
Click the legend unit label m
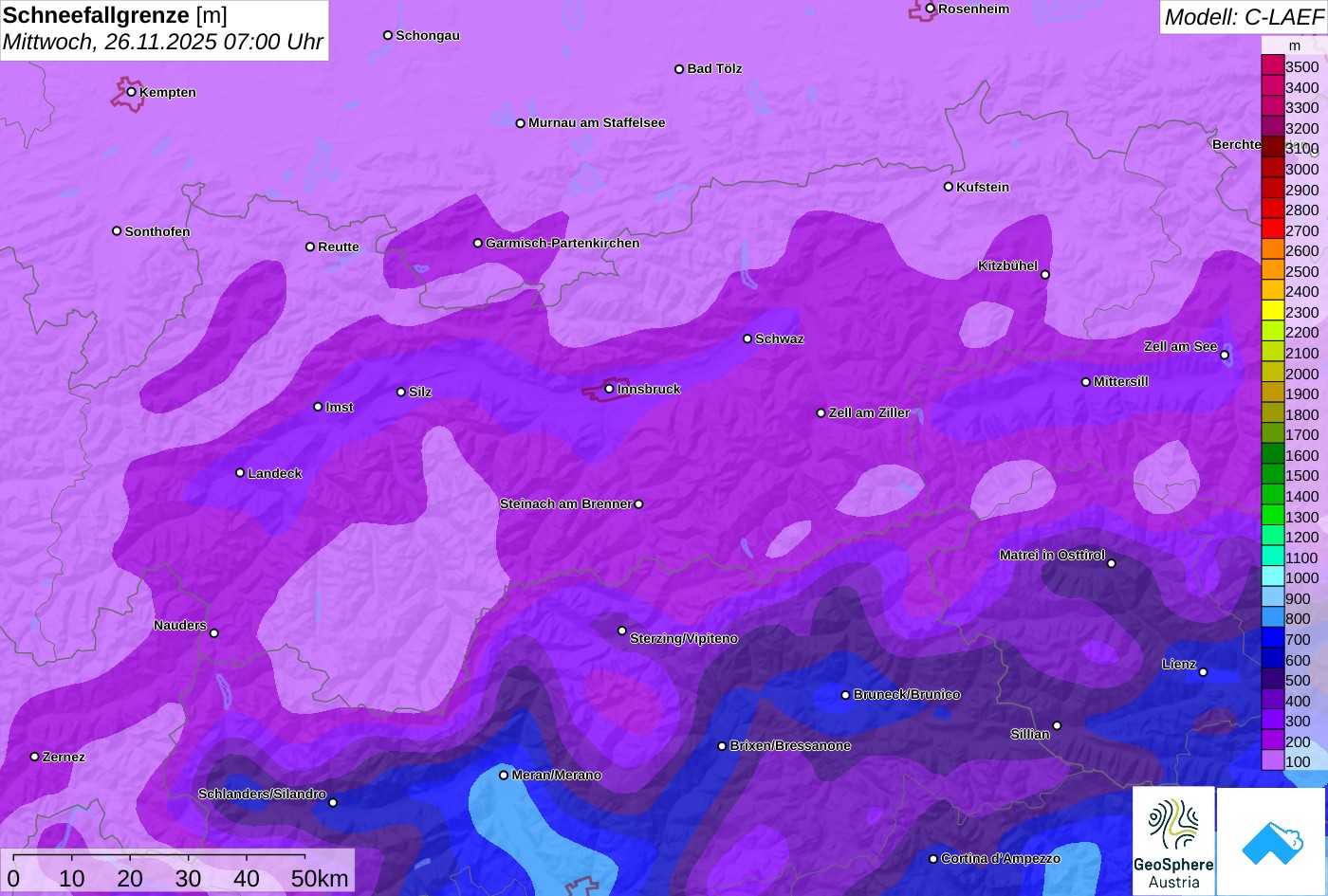[1295, 46]
